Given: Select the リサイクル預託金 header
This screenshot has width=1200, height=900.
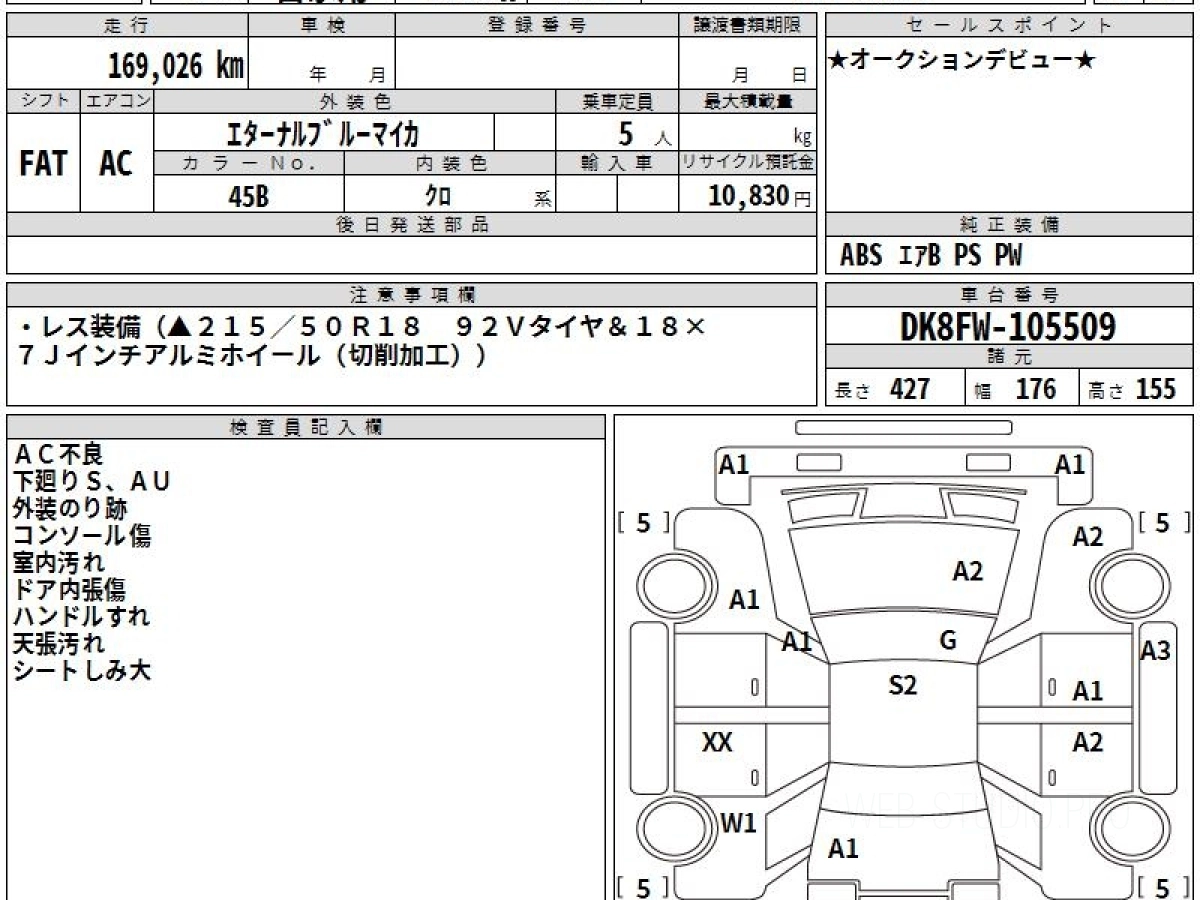Looking at the screenshot, I should click(x=746, y=163).
